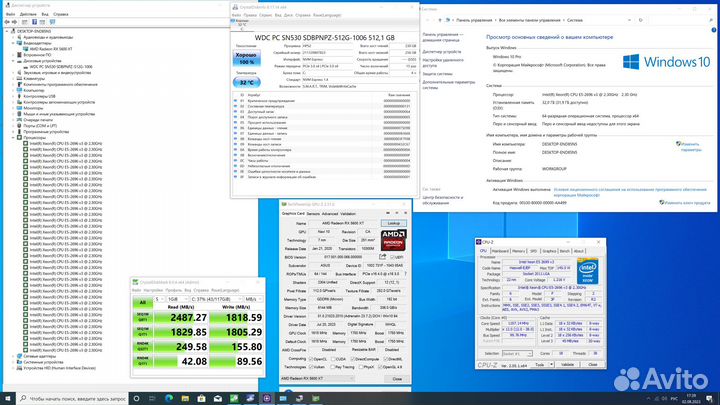The width and height of the screenshot is (720, 405).
Task: Open the Настройки menu in CrystalDiskMark
Action: 153,290
